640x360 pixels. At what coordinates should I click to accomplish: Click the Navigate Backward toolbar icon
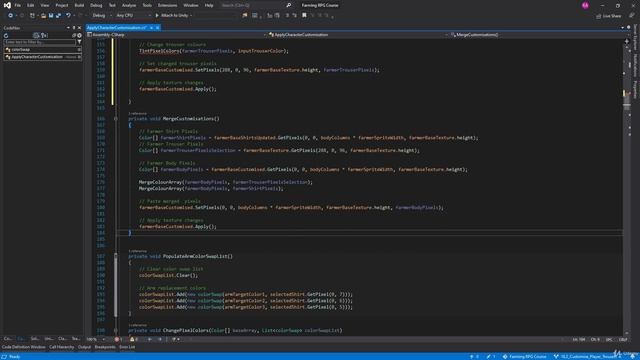pos(10,16)
